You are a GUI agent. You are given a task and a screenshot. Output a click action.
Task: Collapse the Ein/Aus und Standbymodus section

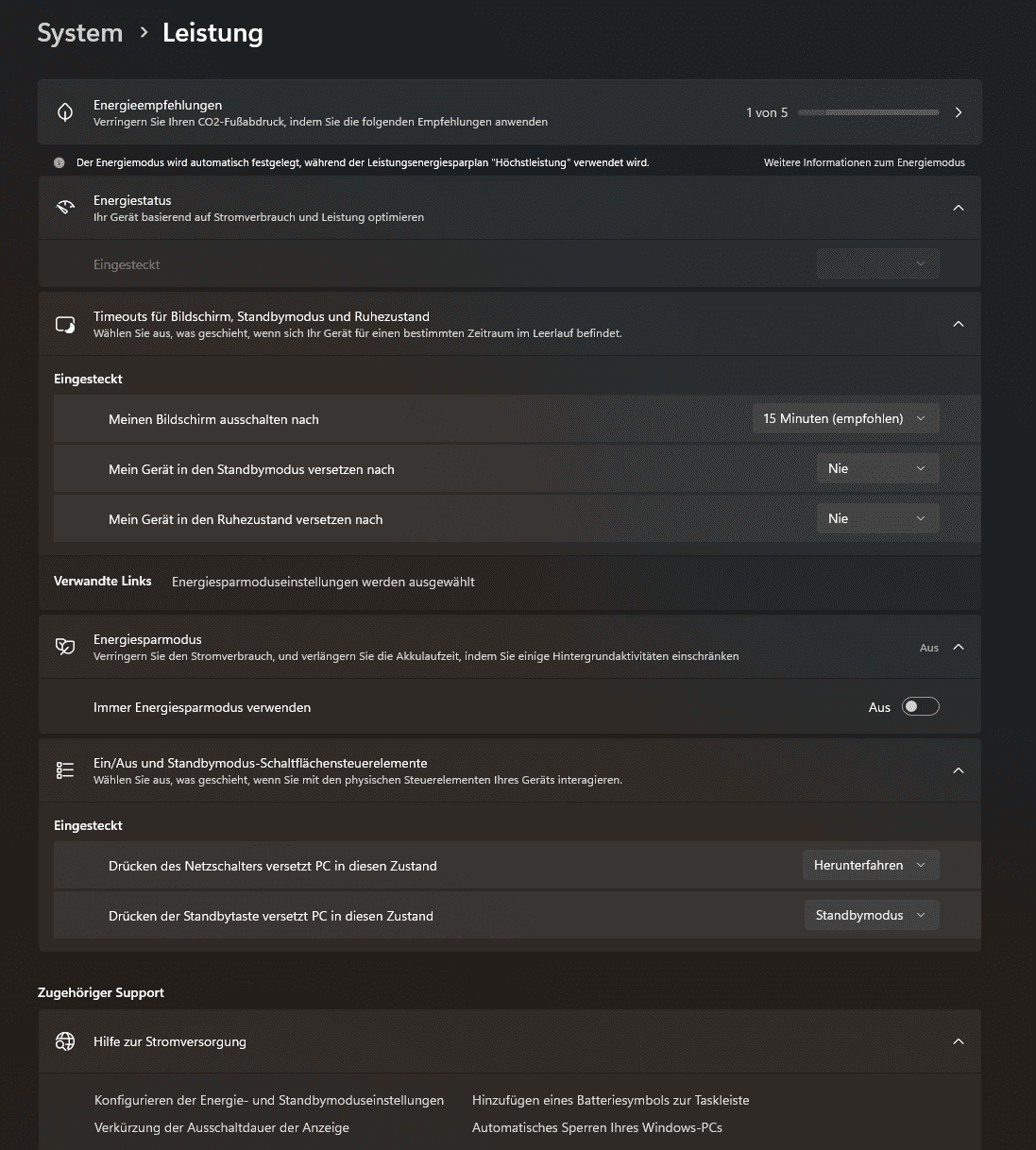(x=959, y=770)
